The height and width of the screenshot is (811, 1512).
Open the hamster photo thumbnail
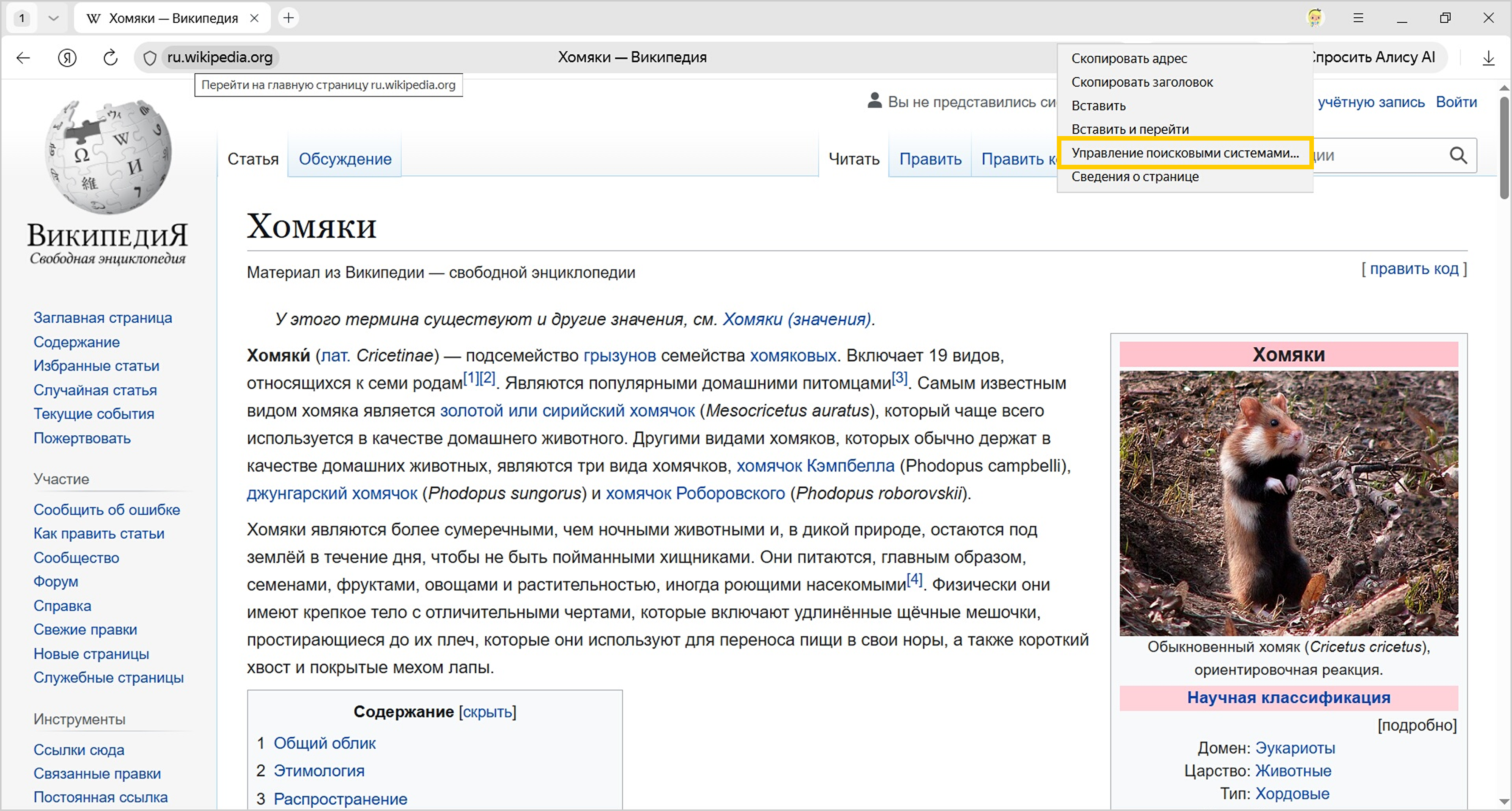[x=1288, y=503]
